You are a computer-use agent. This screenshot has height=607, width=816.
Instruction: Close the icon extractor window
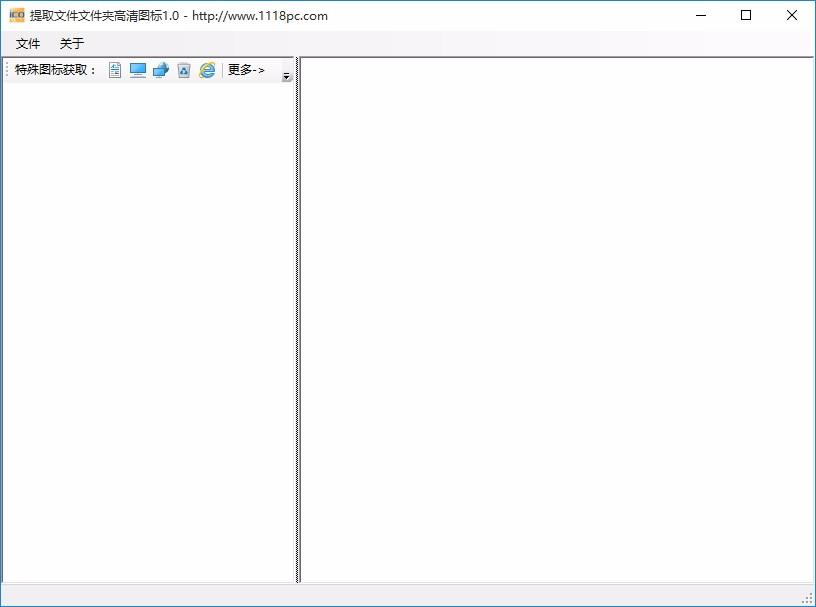pos(792,15)
